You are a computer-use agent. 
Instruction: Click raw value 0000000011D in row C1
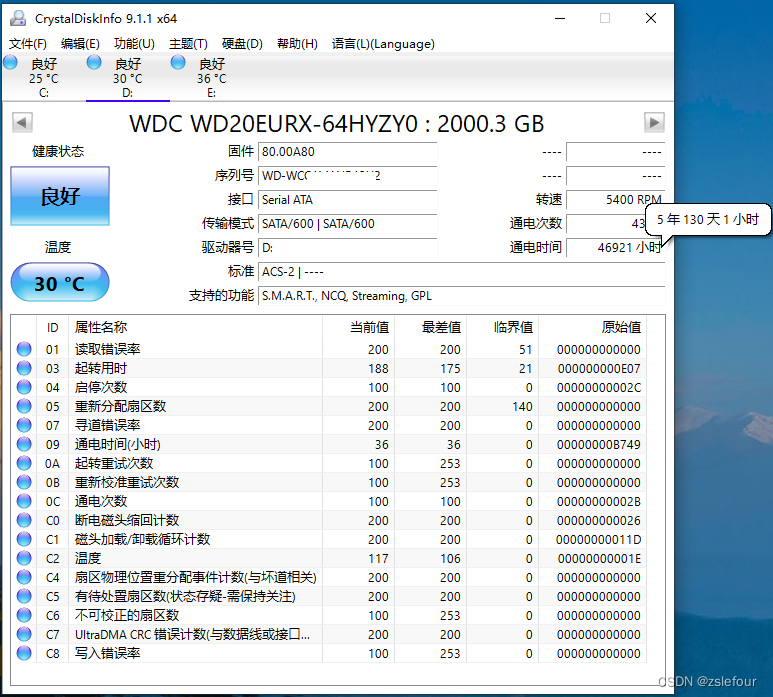point(598,540)
